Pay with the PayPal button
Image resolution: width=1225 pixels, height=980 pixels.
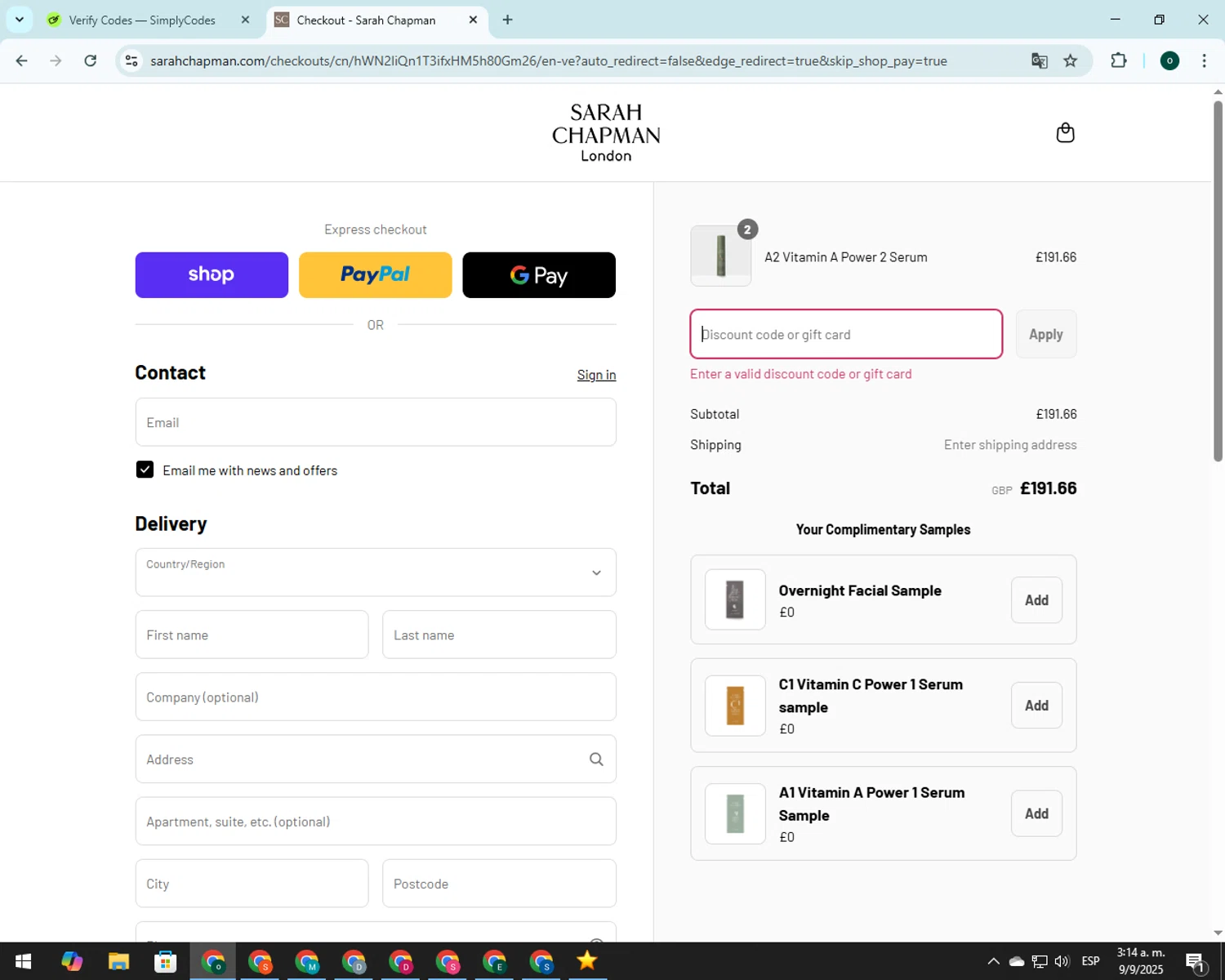[375, 275]
